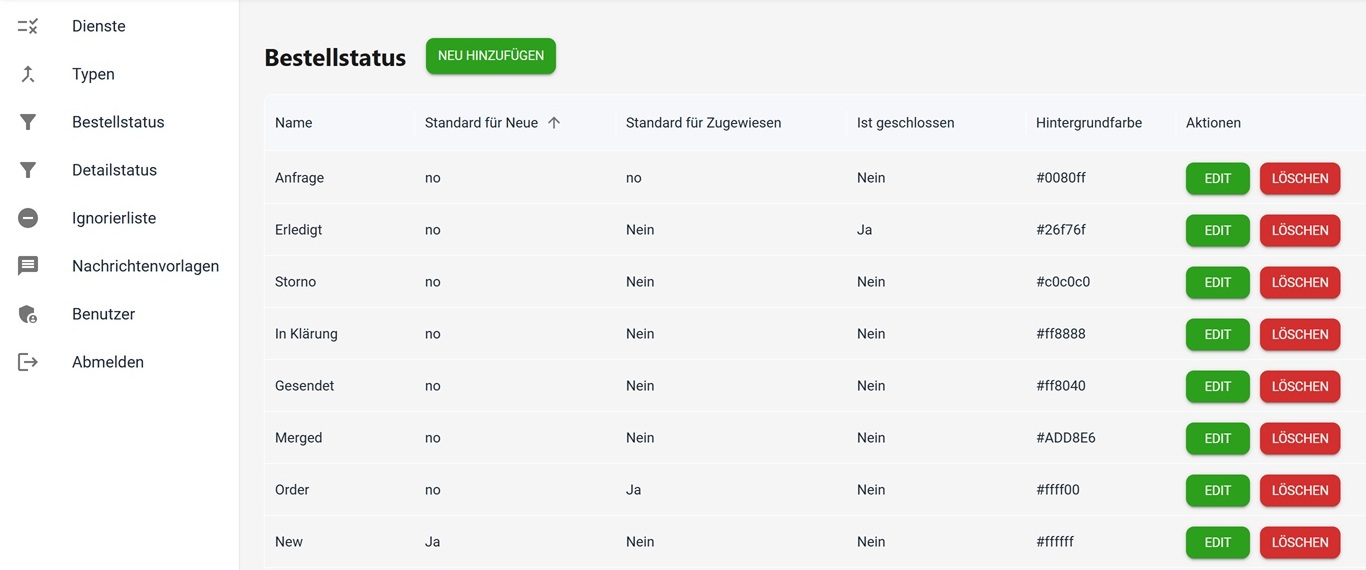This screenshot has width=1366, height=570.
Task: Sort by Ist geschlossen column header
Action: click(x=905, y=123)
